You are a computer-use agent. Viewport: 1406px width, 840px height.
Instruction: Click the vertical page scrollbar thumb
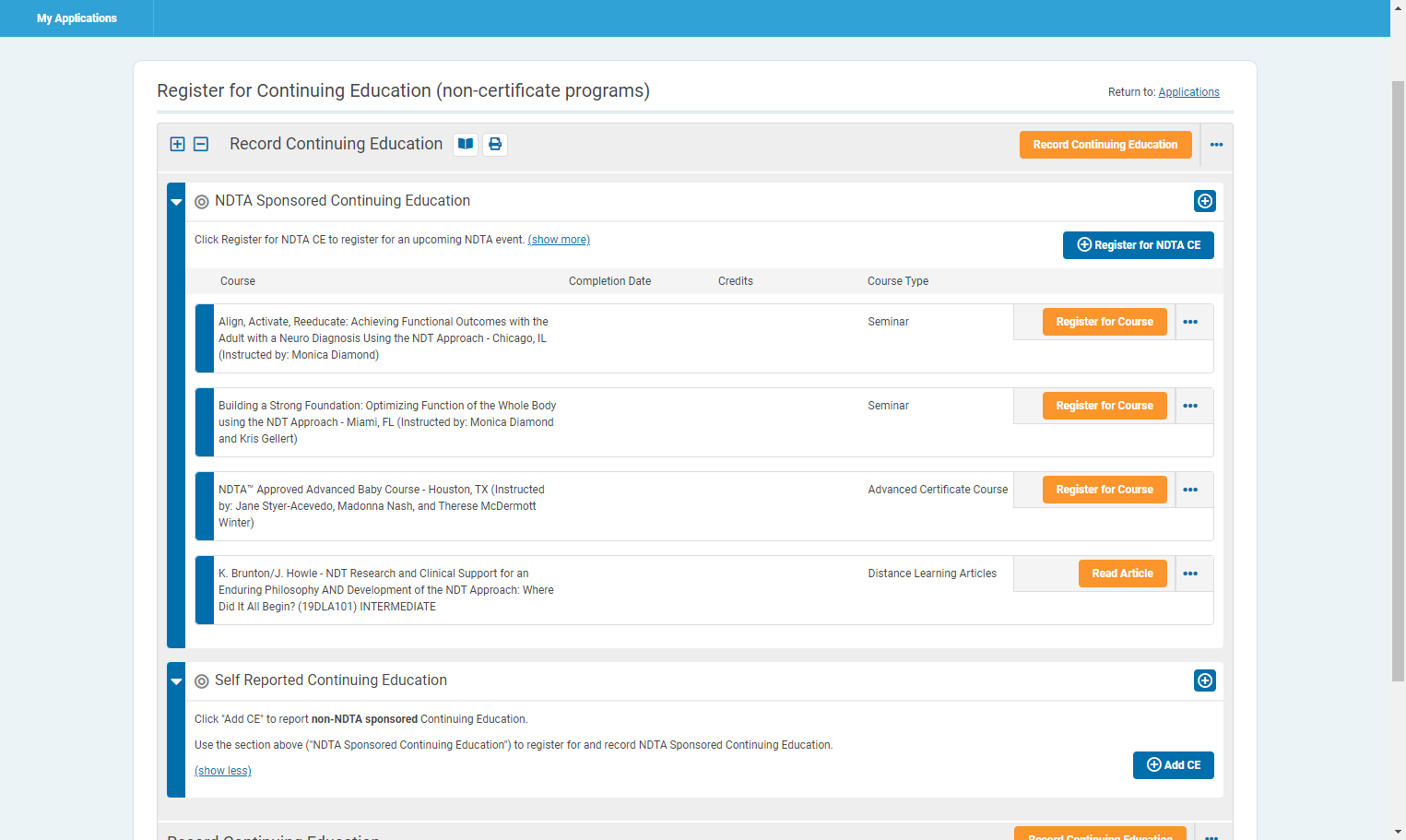click(1398, 382)
